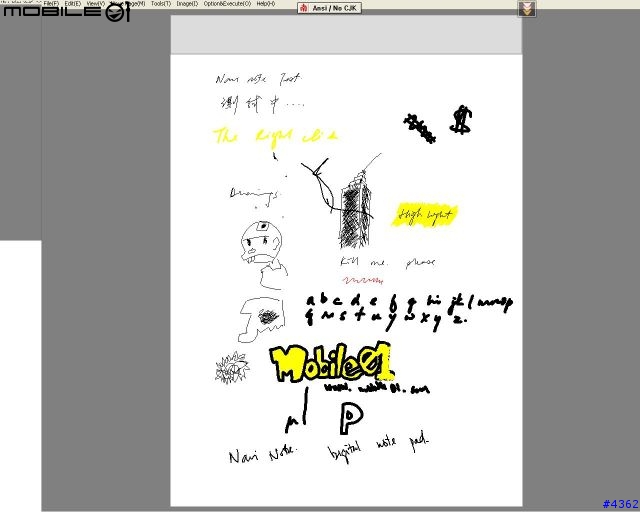Screen dimensions: 640x512
Task: Open the View(V) menu
Action: click(96, 4)
